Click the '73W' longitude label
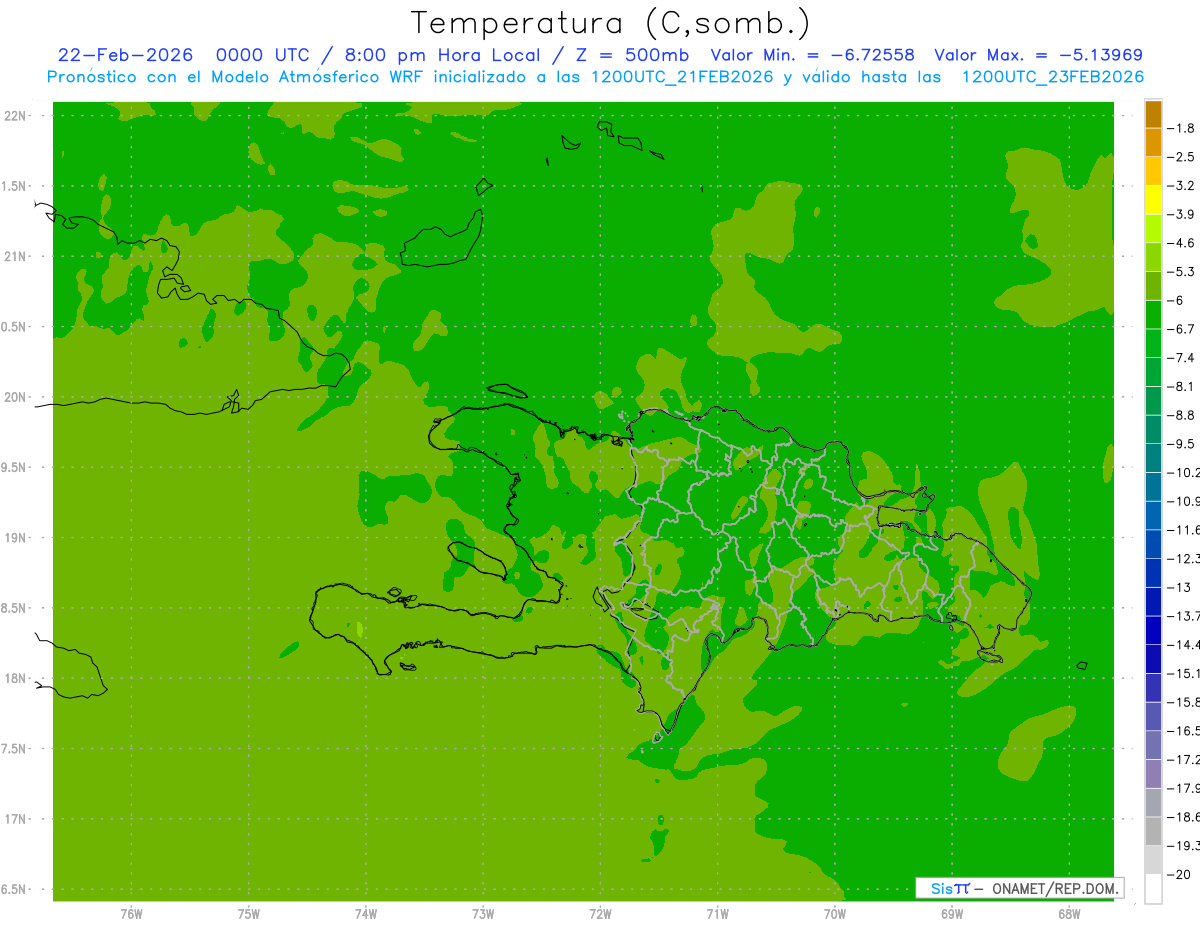Image resolution: width=1200 pixels, height=927 pixels. click(x=483, y=914)
